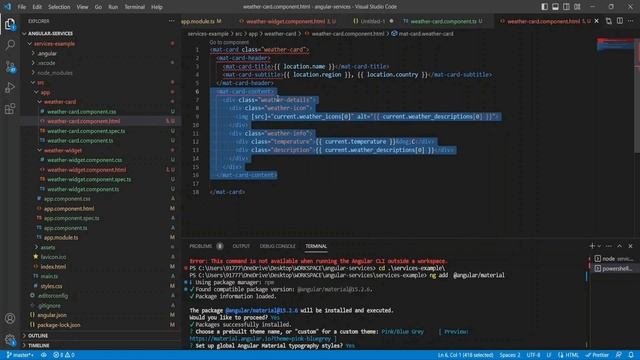The image size is (640, 360).
Task: Switch to Untitled-1 editor tab
Action: 373,21
